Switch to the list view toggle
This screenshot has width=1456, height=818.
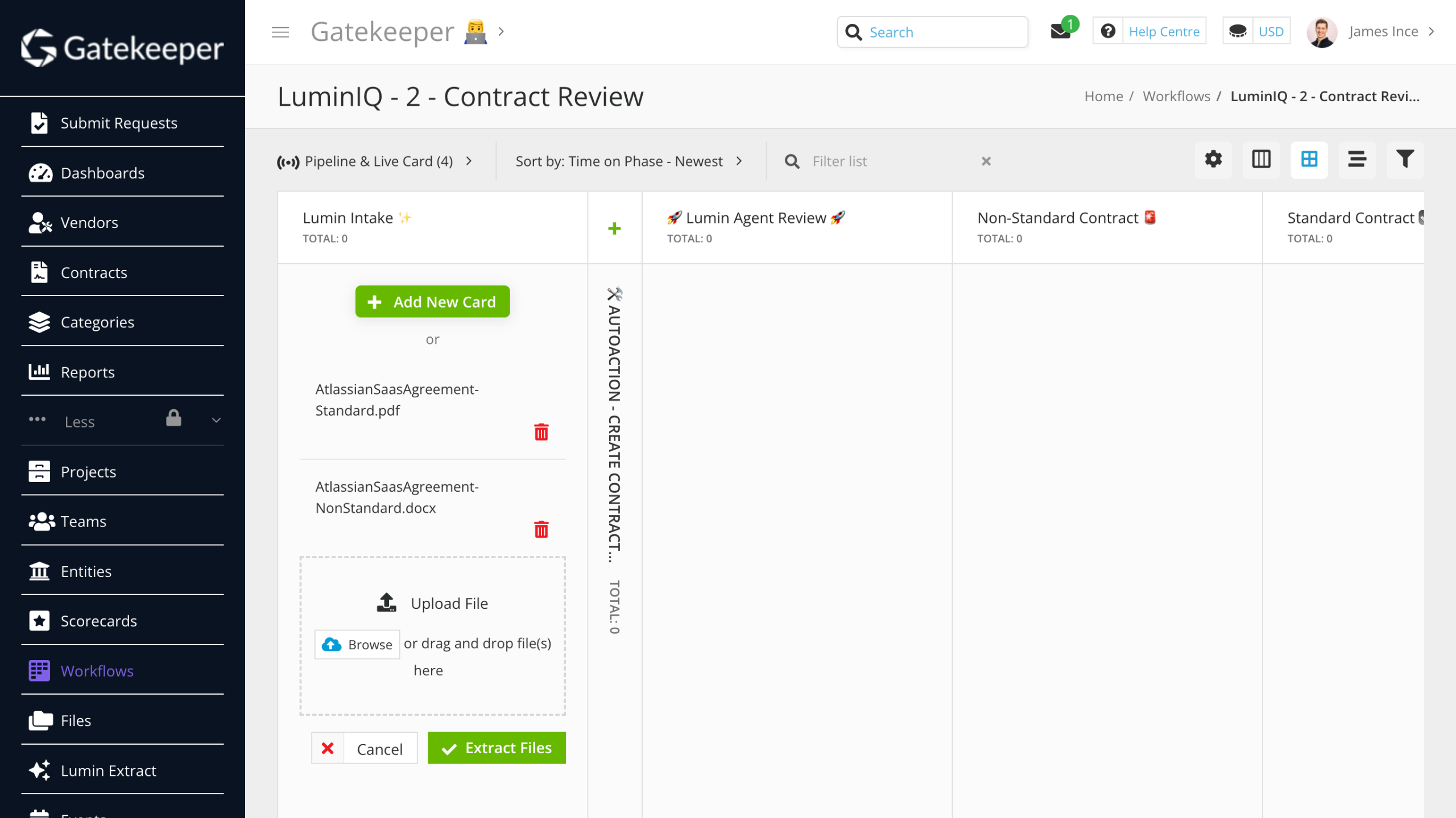pos(1356,160)
